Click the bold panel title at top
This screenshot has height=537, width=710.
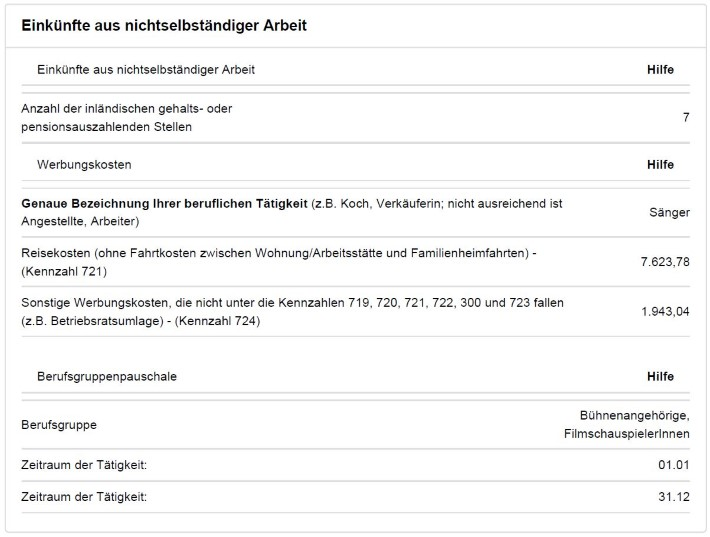click(164, 25)
